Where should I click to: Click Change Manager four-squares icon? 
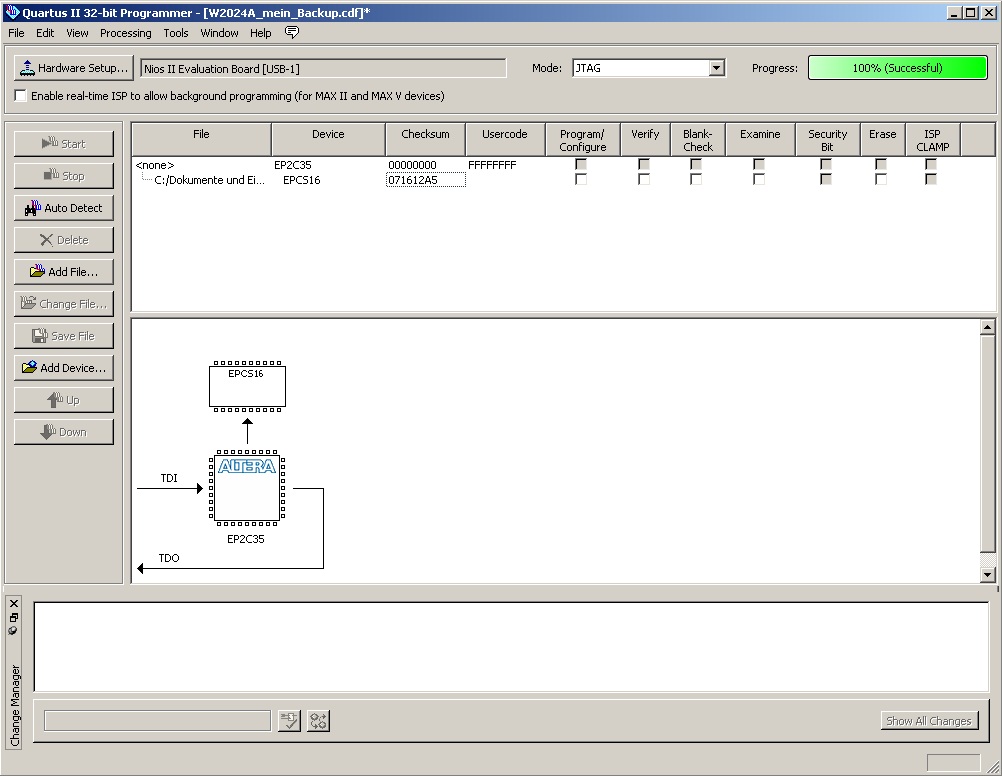pos(318,721)
